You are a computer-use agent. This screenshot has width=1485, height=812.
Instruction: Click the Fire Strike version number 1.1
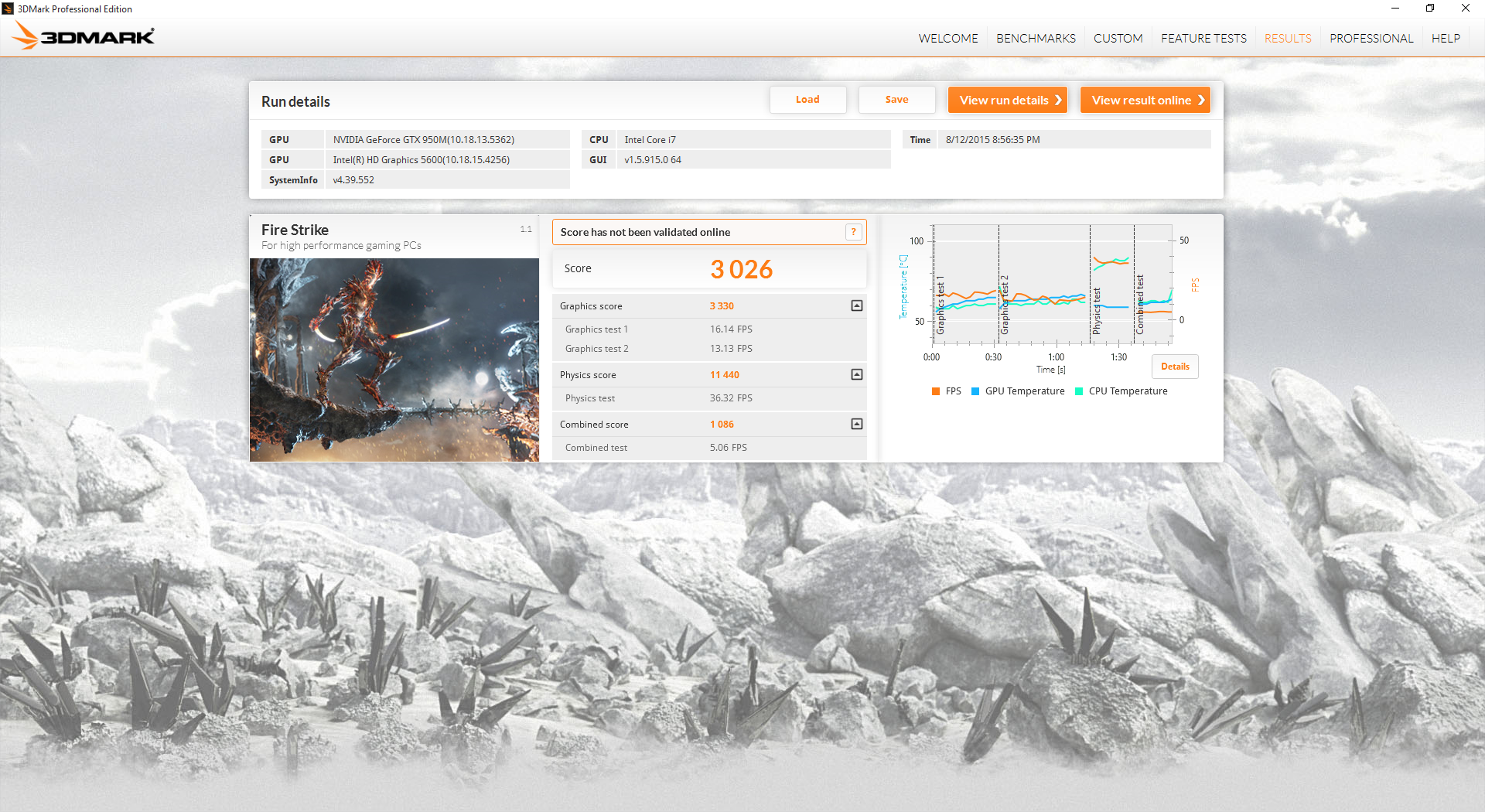tap(526, 230)
